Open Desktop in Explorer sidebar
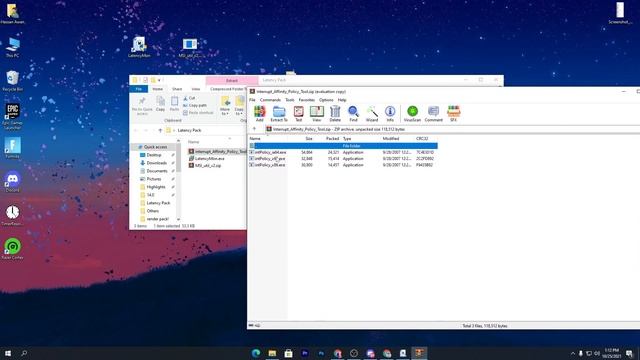This screenshot has width=640, height=360. point(153,155)
